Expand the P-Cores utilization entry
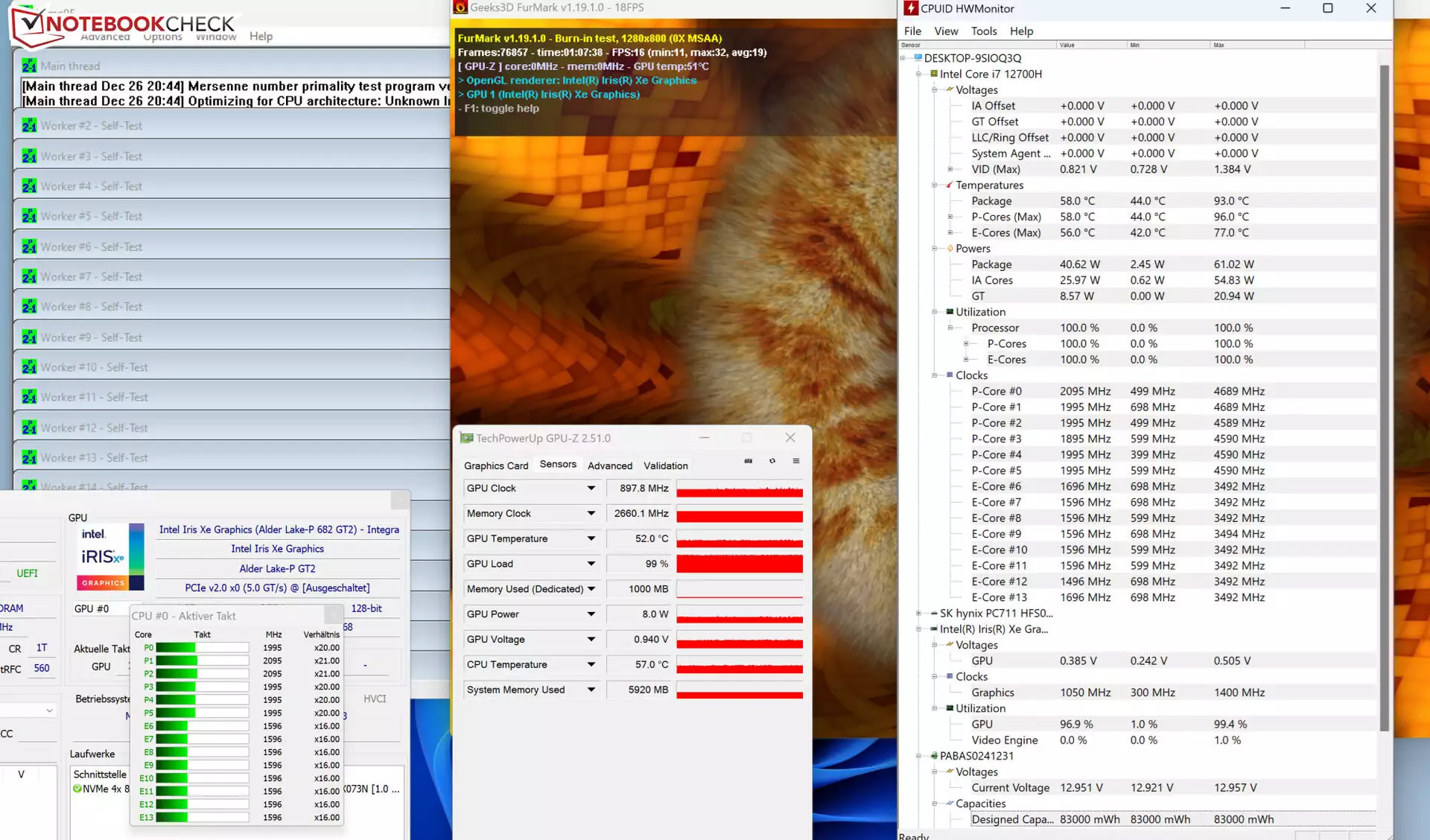The height and width of the screenshot is (840, 1430). tap(966, 344)
